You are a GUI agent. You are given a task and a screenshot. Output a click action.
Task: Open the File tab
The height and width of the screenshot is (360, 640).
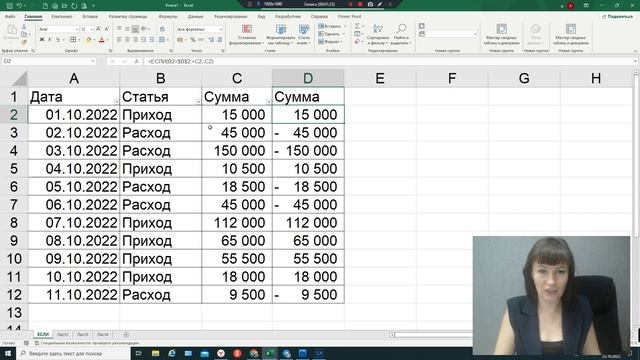[10, 17]
